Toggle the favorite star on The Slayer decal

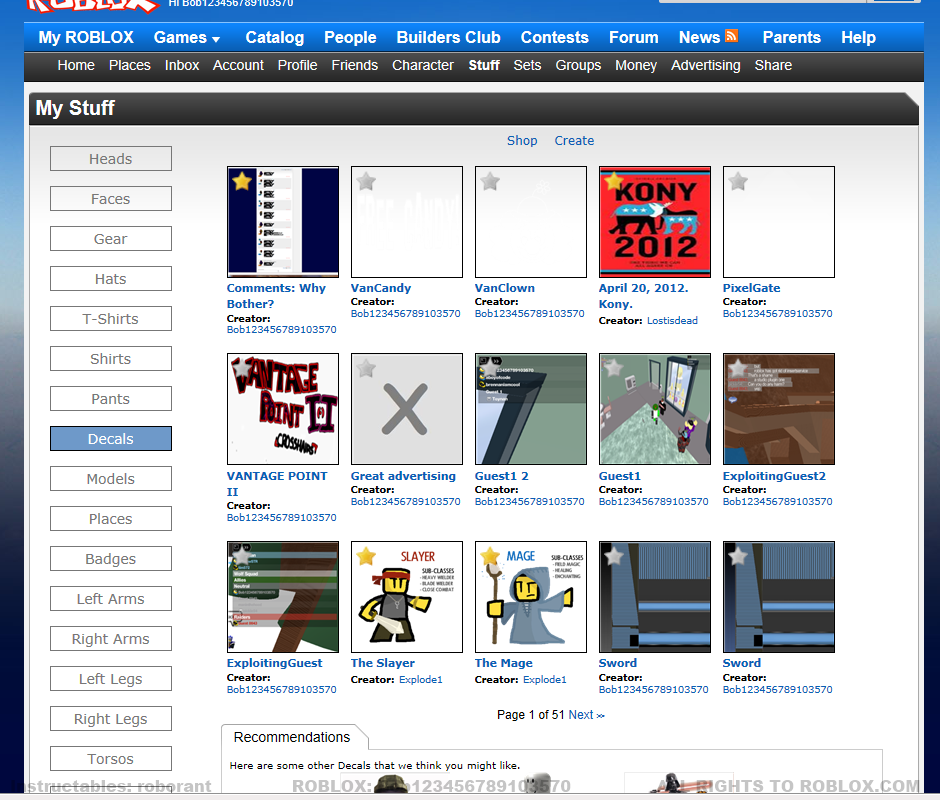click(365, 555)
